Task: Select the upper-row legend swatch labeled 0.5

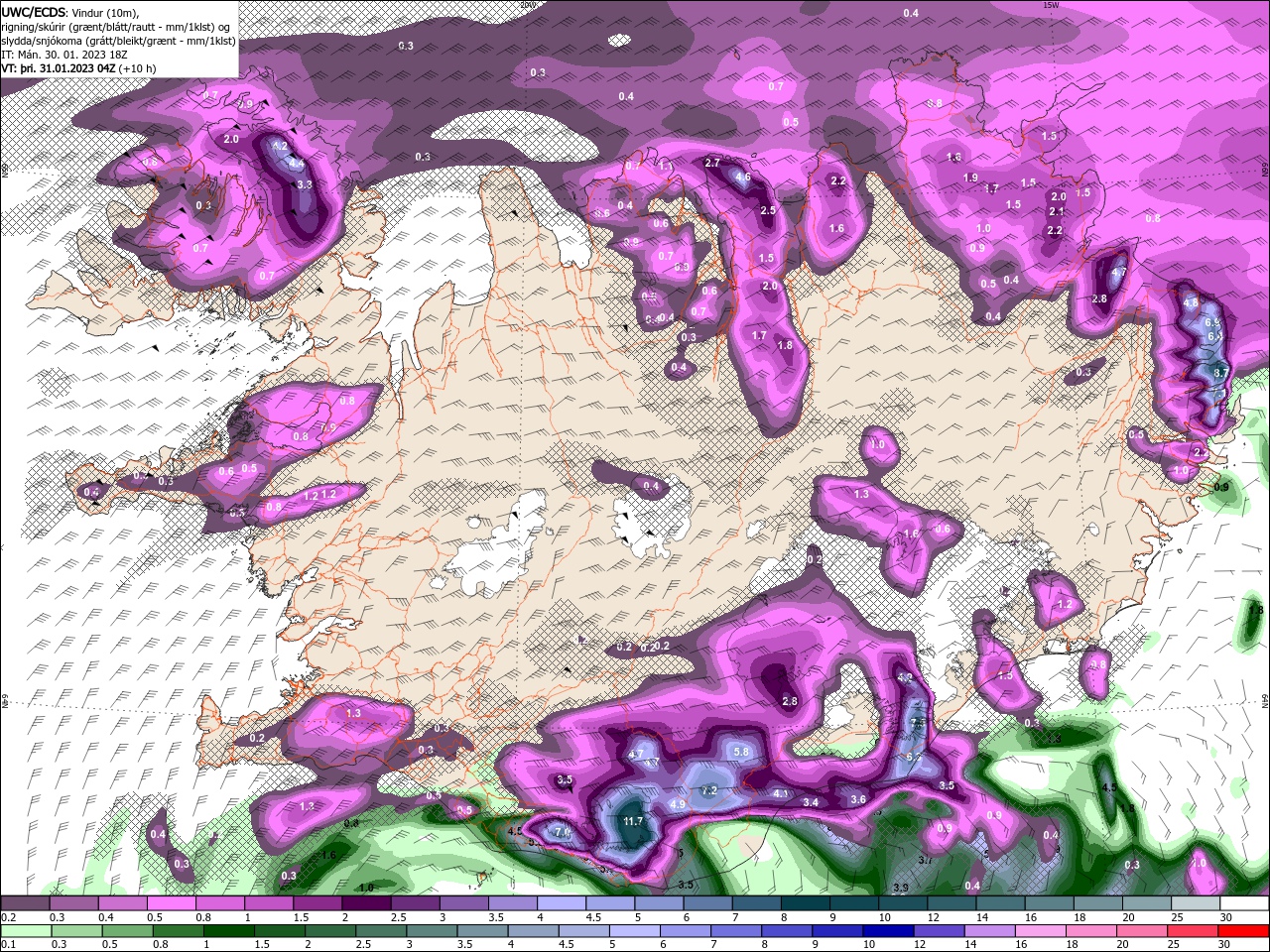Action: tap(172, 902)
